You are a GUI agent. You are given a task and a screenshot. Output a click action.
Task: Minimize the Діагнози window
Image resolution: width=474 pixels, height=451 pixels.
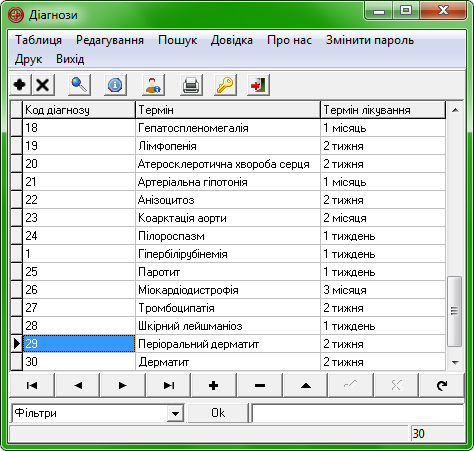(379, 11)
